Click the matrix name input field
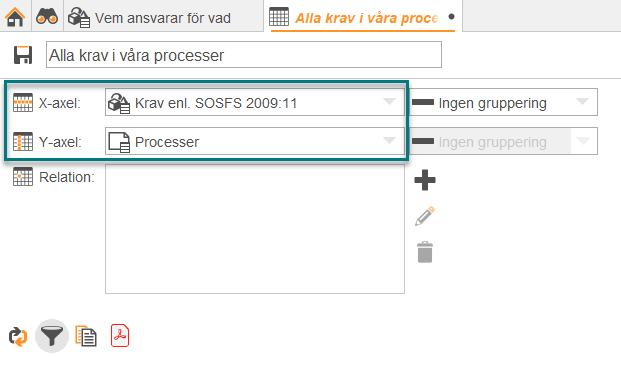621x365 pixels. pos(244,55)
